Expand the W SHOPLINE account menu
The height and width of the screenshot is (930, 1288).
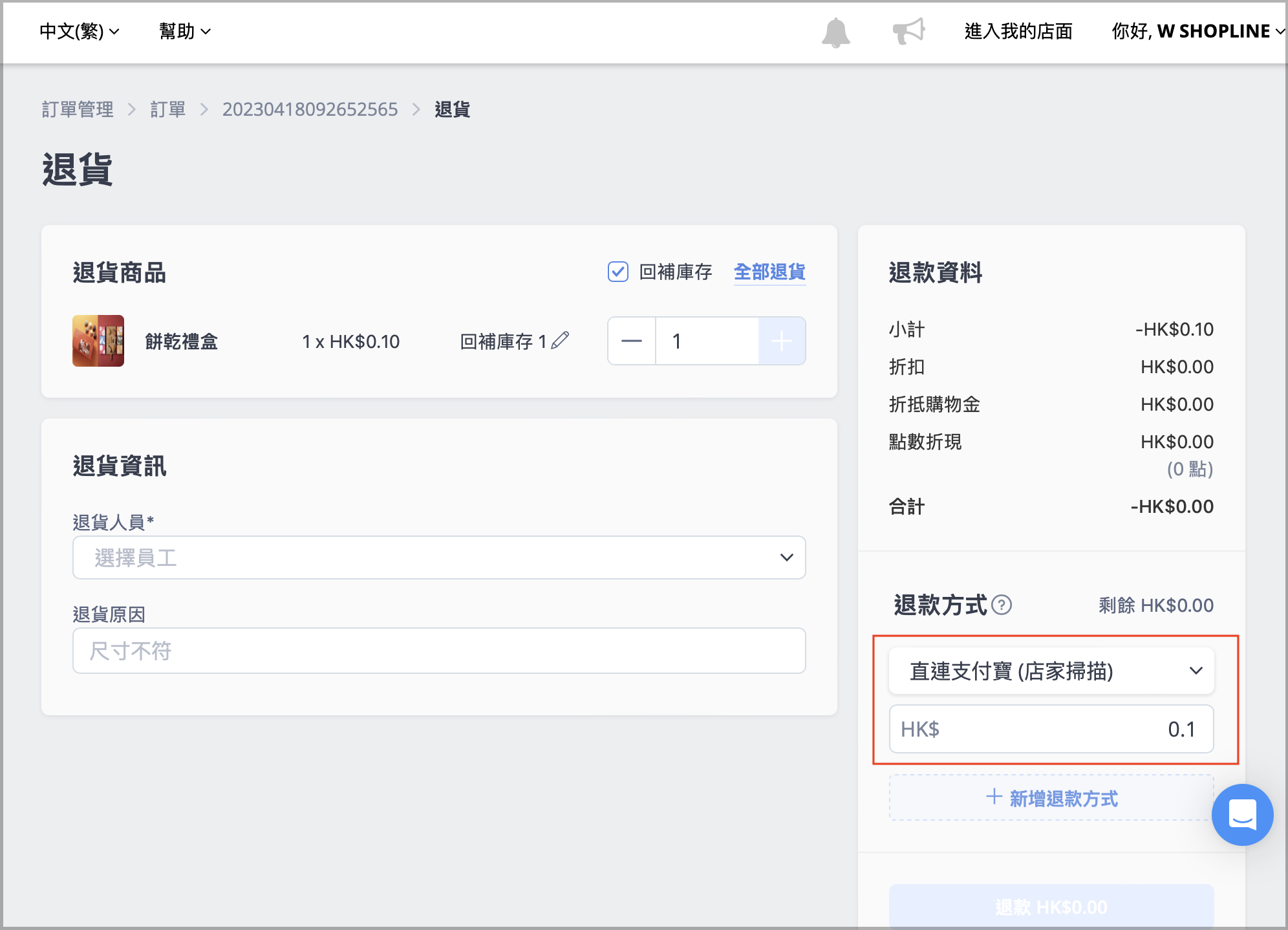(1198, 31)
